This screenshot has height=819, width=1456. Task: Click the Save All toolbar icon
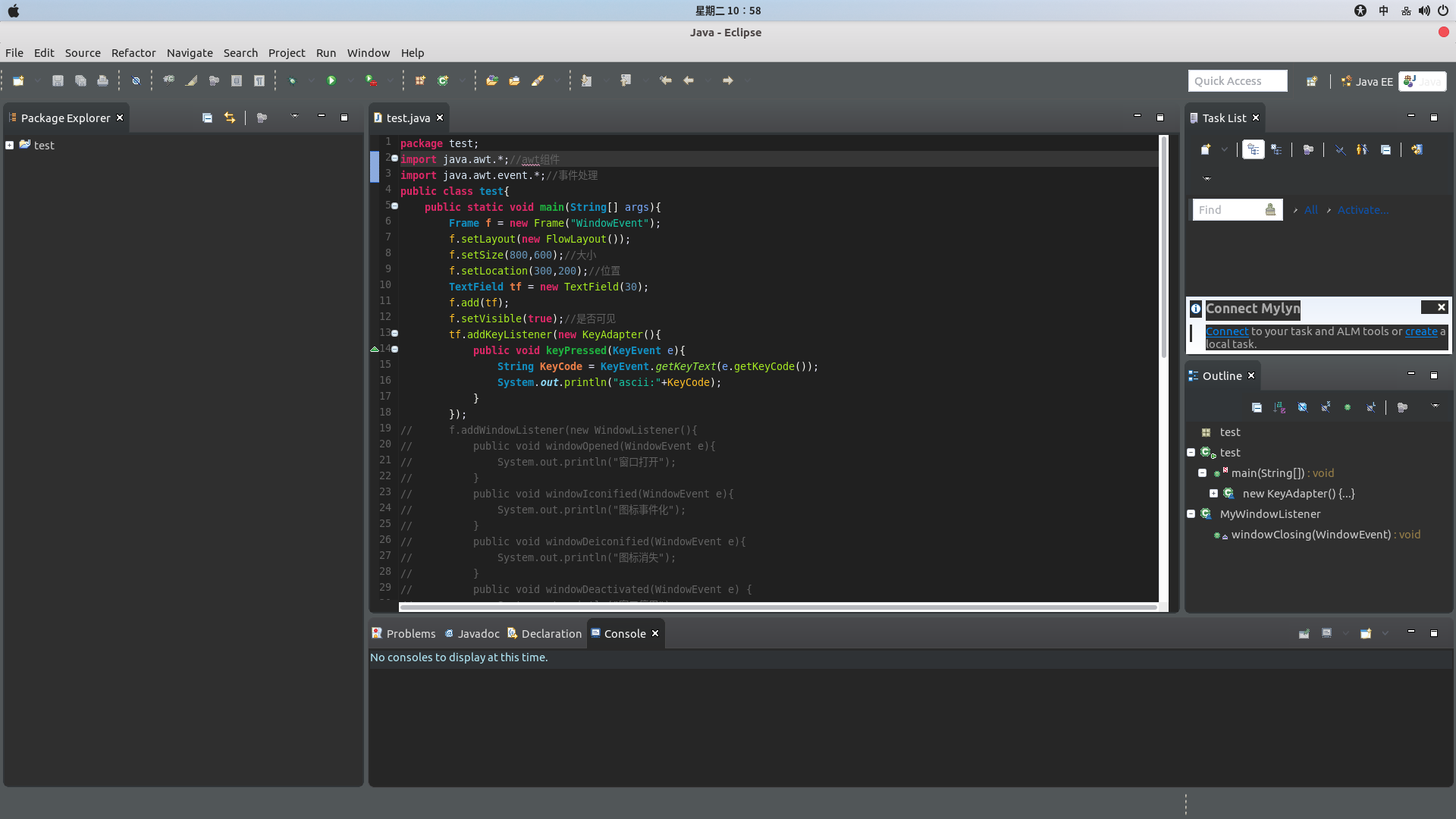point(80,80)
